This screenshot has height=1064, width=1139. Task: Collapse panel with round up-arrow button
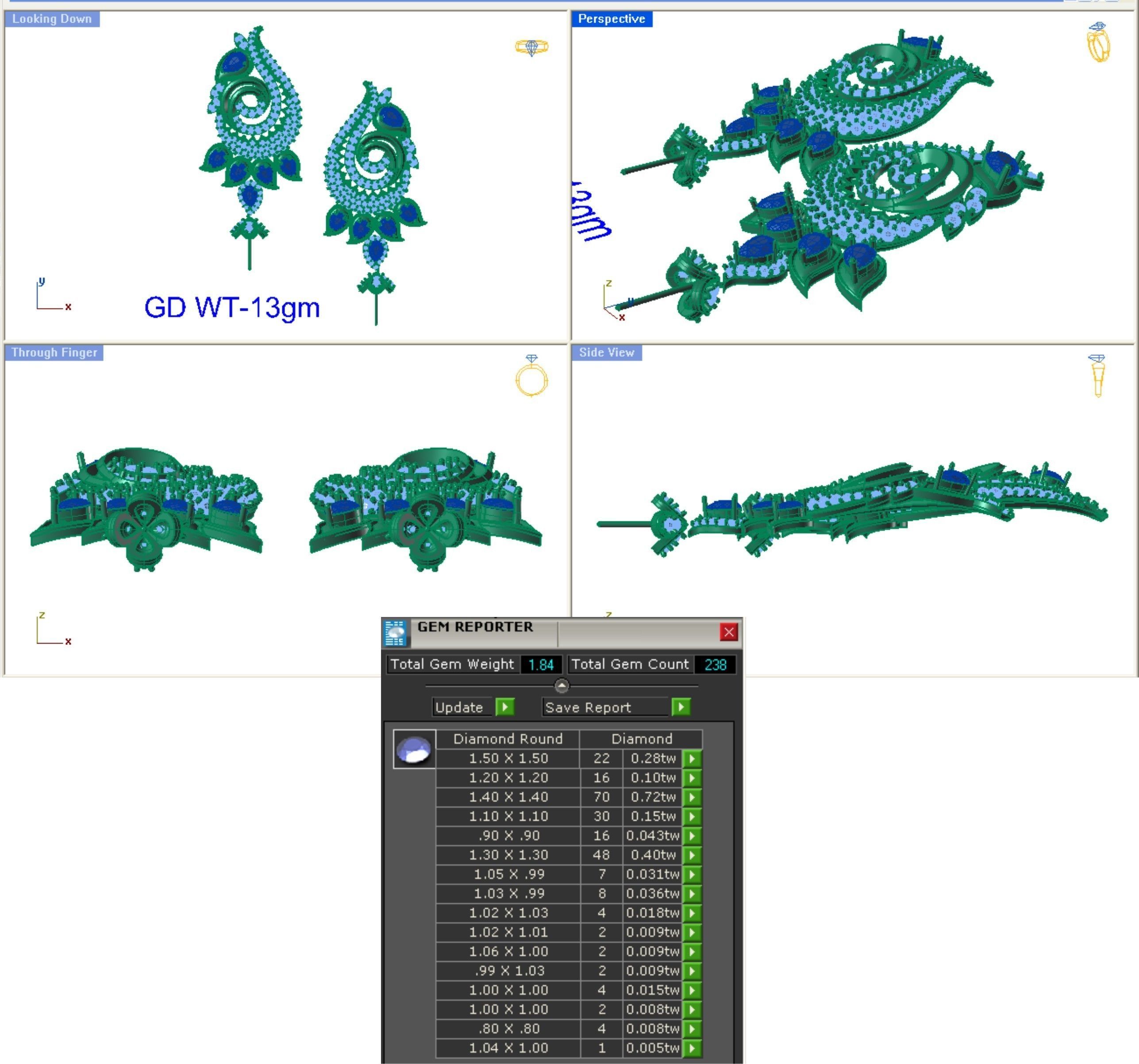point(562,685)
